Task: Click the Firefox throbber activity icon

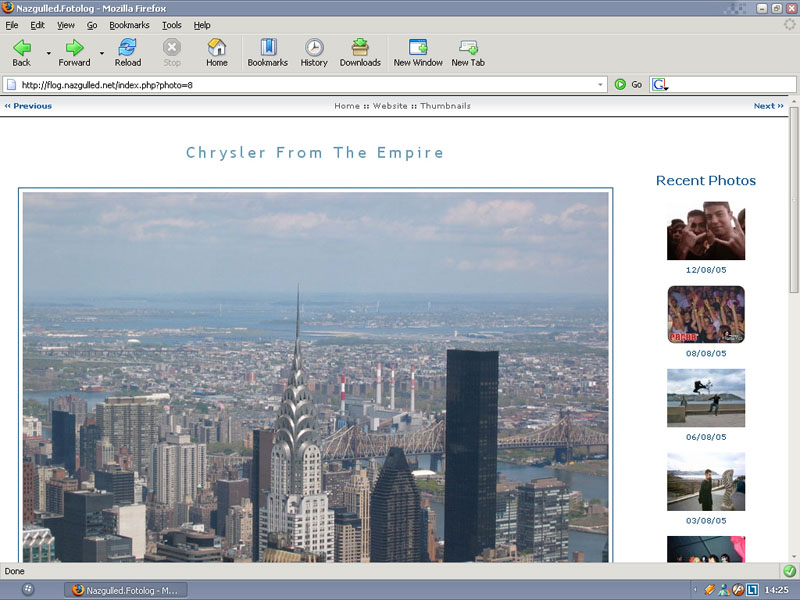Action: click(790, 24)
